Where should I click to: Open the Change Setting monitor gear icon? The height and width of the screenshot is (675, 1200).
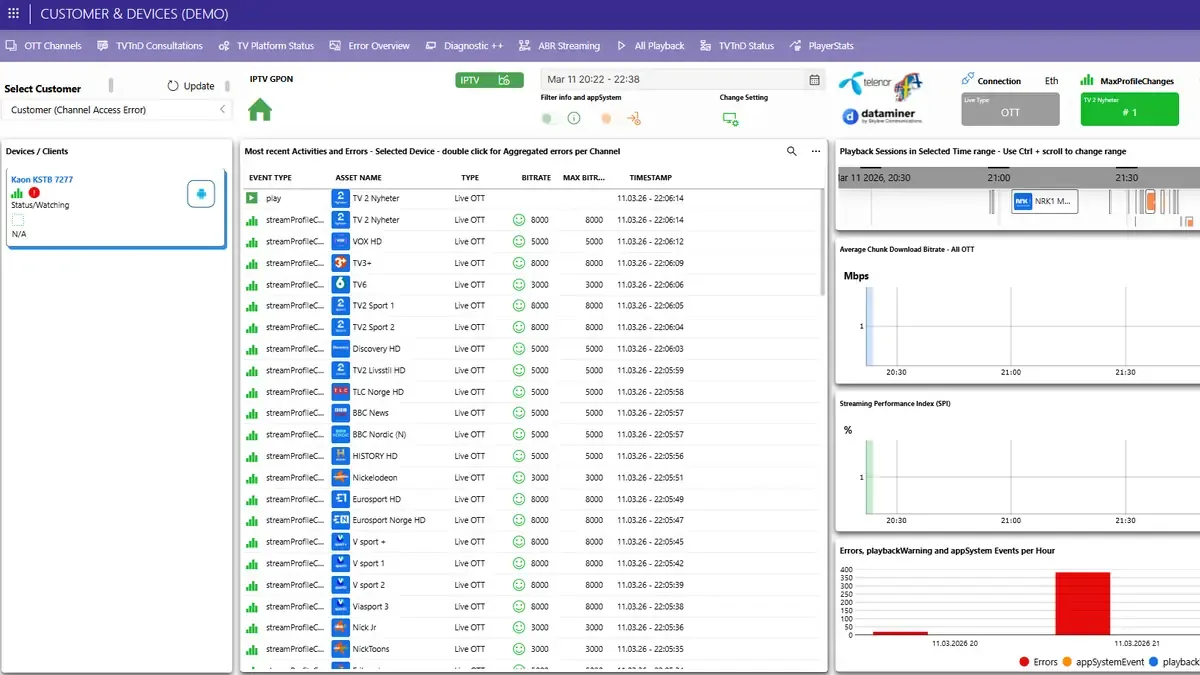tap(730, 119)
